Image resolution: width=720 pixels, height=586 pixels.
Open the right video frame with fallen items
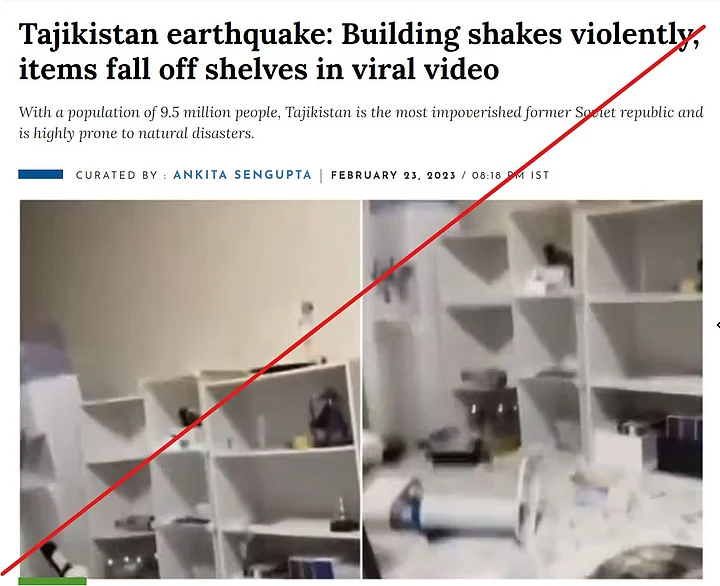pyautogui.click(x=533, y=389)
